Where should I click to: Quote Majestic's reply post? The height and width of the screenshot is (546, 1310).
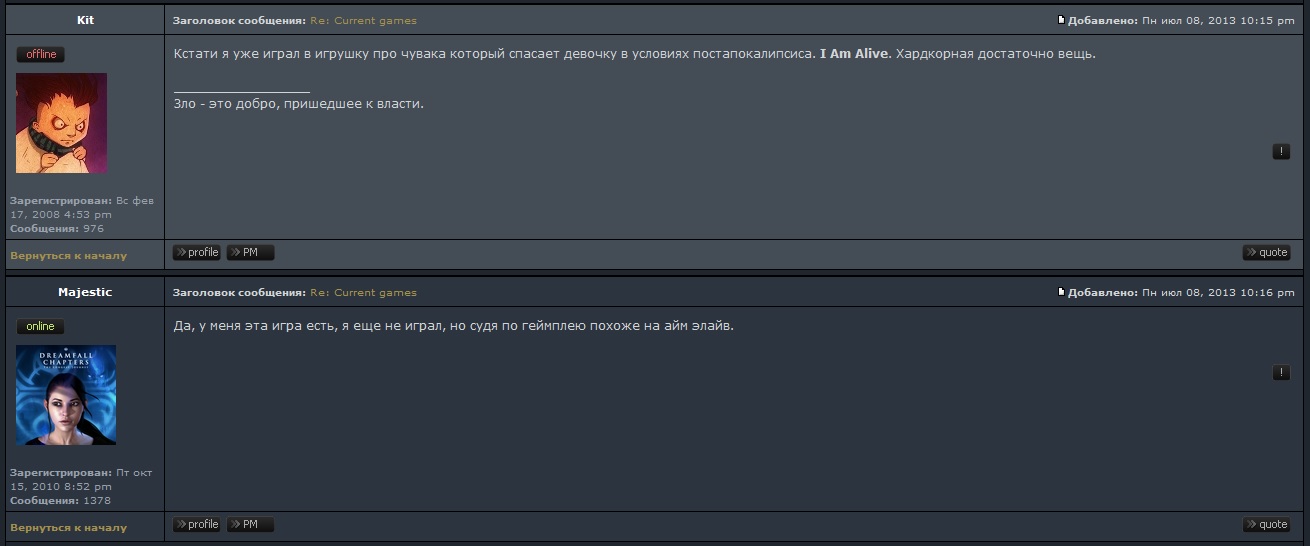pyautogui.click(x=1267, y=525)
